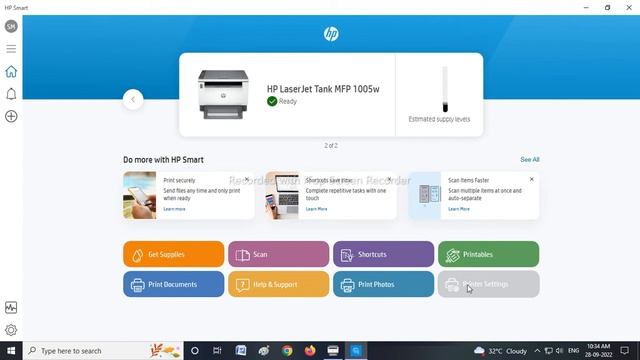
Task: Focus the Type here to search box
Action: [x=103, y=351]
